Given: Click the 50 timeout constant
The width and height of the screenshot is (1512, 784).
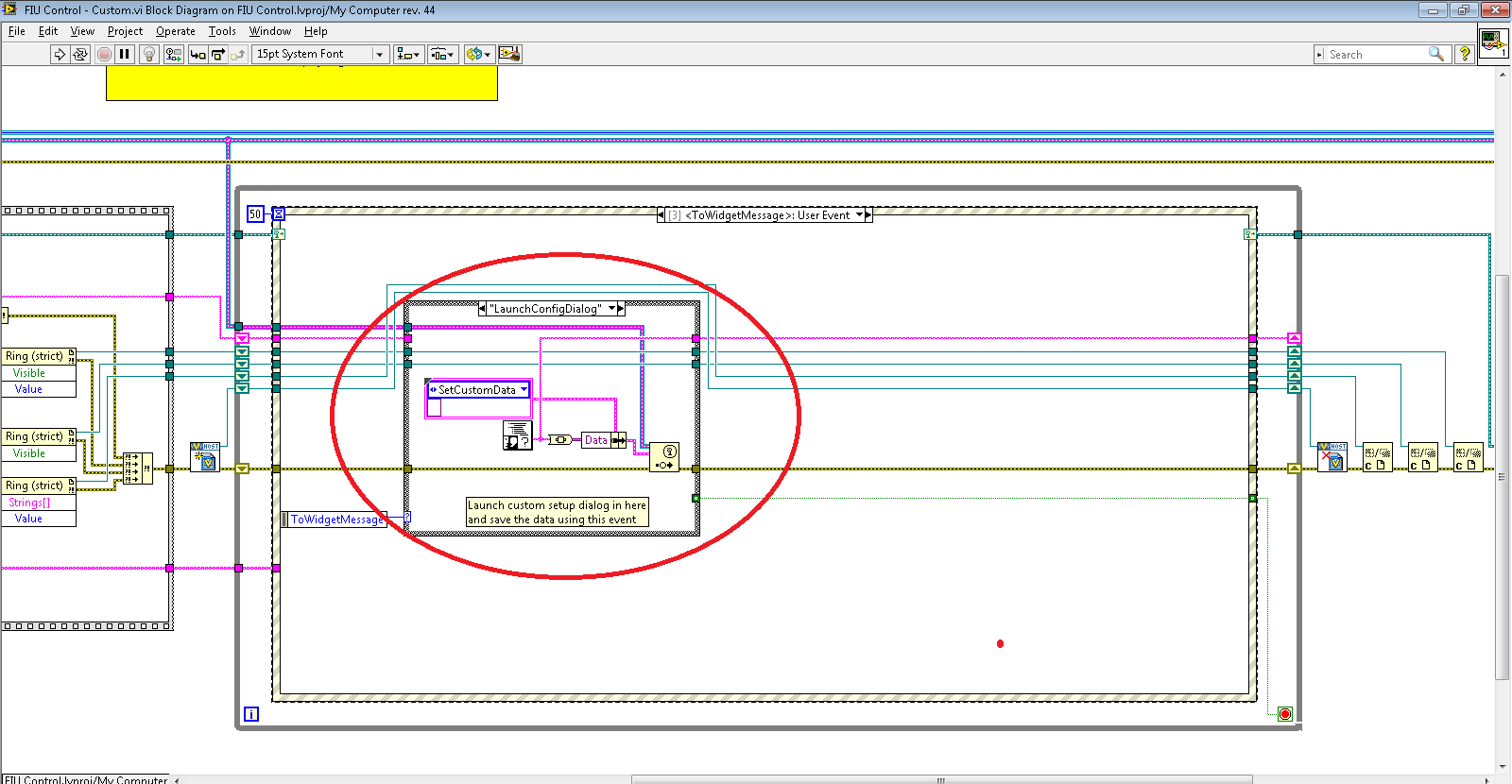Looking at the screenshot, I should point(255,214).
